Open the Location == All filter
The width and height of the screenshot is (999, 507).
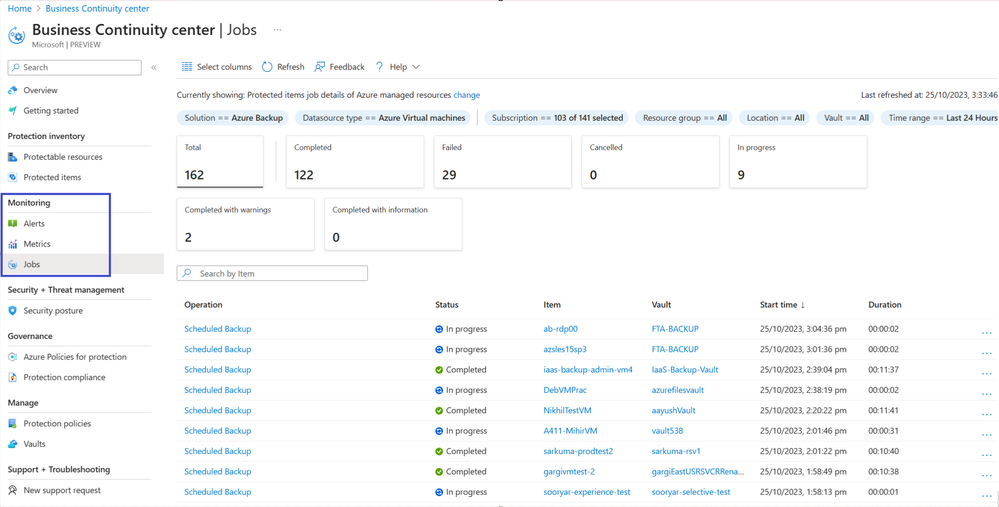pyautogui.click(x=775, y=118)
